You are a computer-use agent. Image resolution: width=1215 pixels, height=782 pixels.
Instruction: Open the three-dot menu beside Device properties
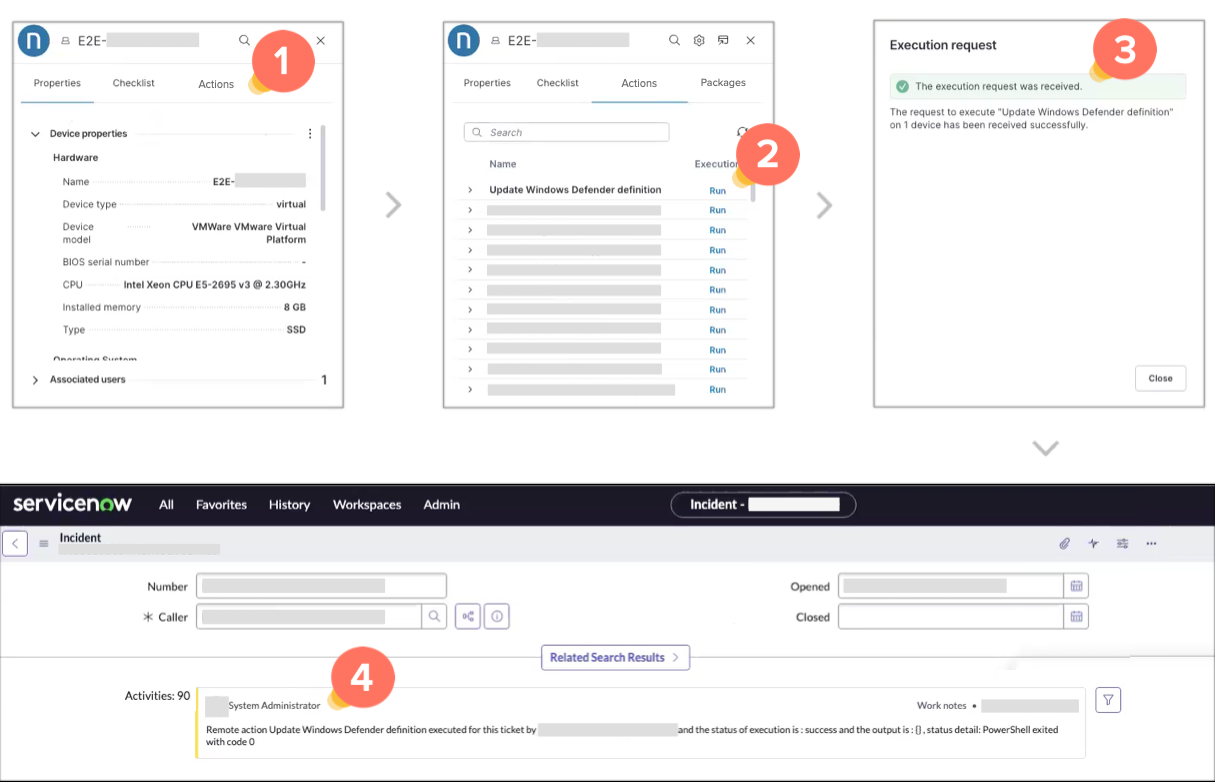pyautogui.click(x=309, y=133)
